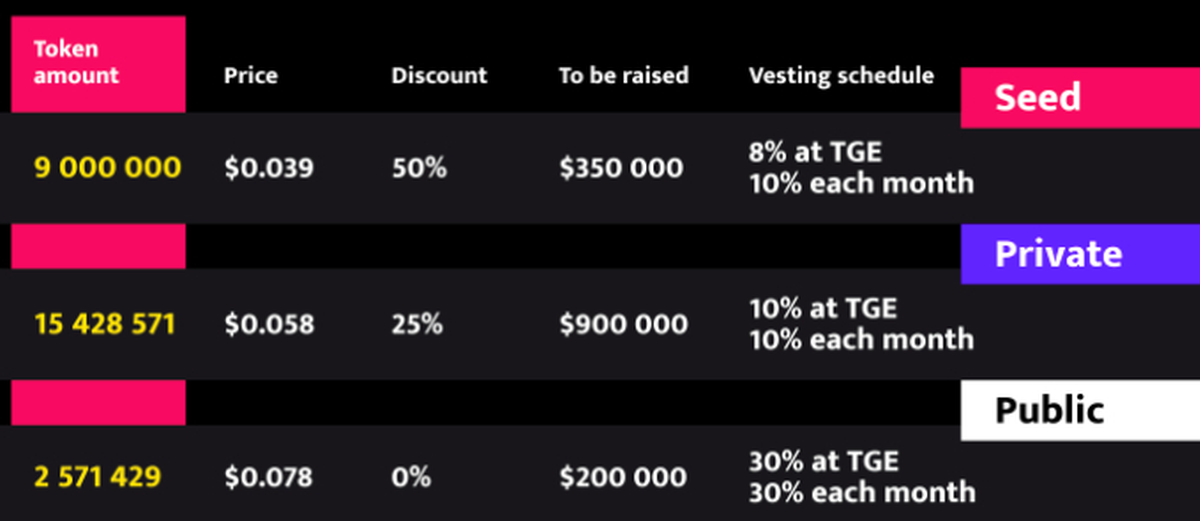Click the $900 000 raise amount

point(623,324)
